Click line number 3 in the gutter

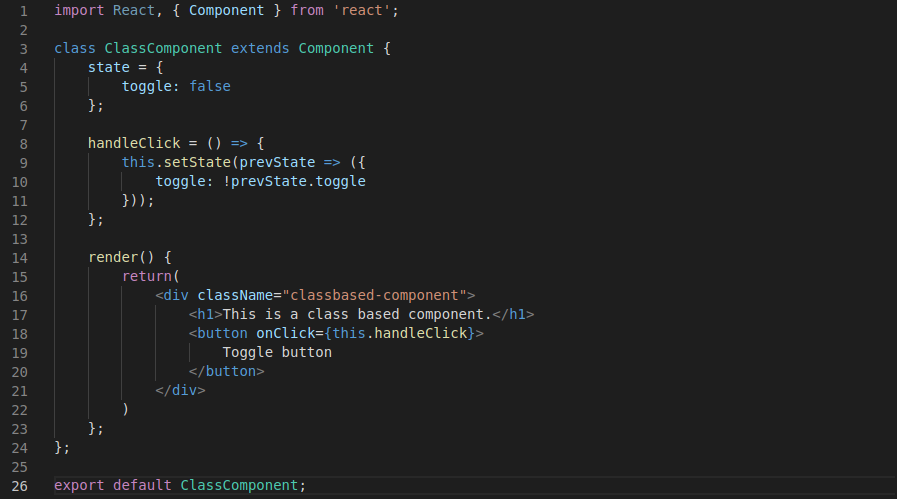coord(23,49)
